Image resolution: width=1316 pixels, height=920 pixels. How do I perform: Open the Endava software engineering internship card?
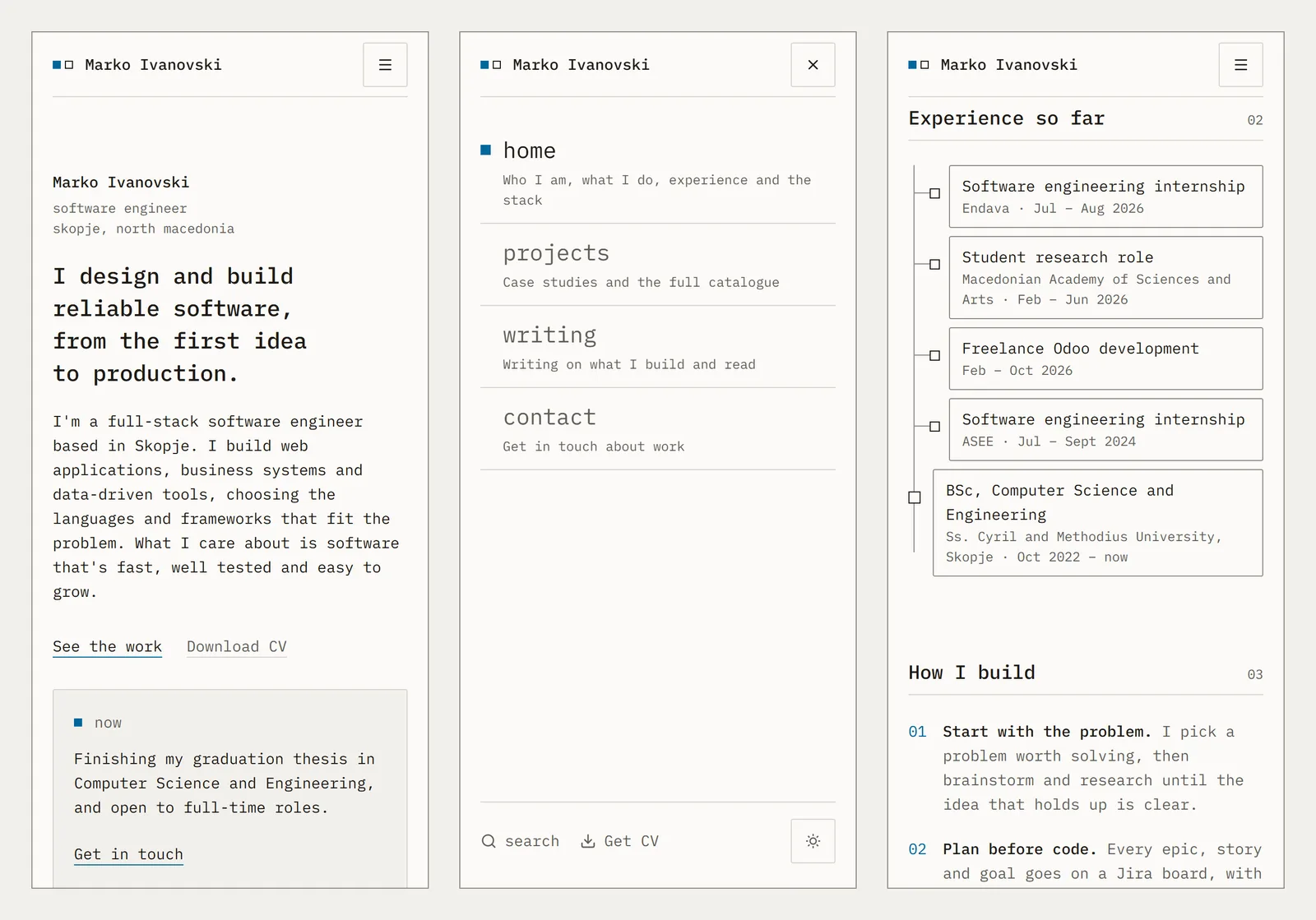click(1105, 196)
